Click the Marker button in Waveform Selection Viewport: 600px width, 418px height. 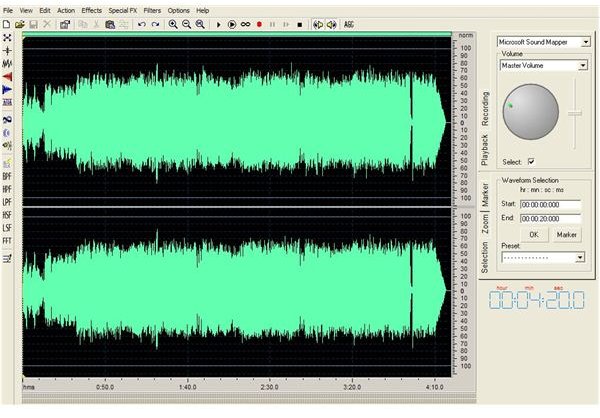coord(567,235)
